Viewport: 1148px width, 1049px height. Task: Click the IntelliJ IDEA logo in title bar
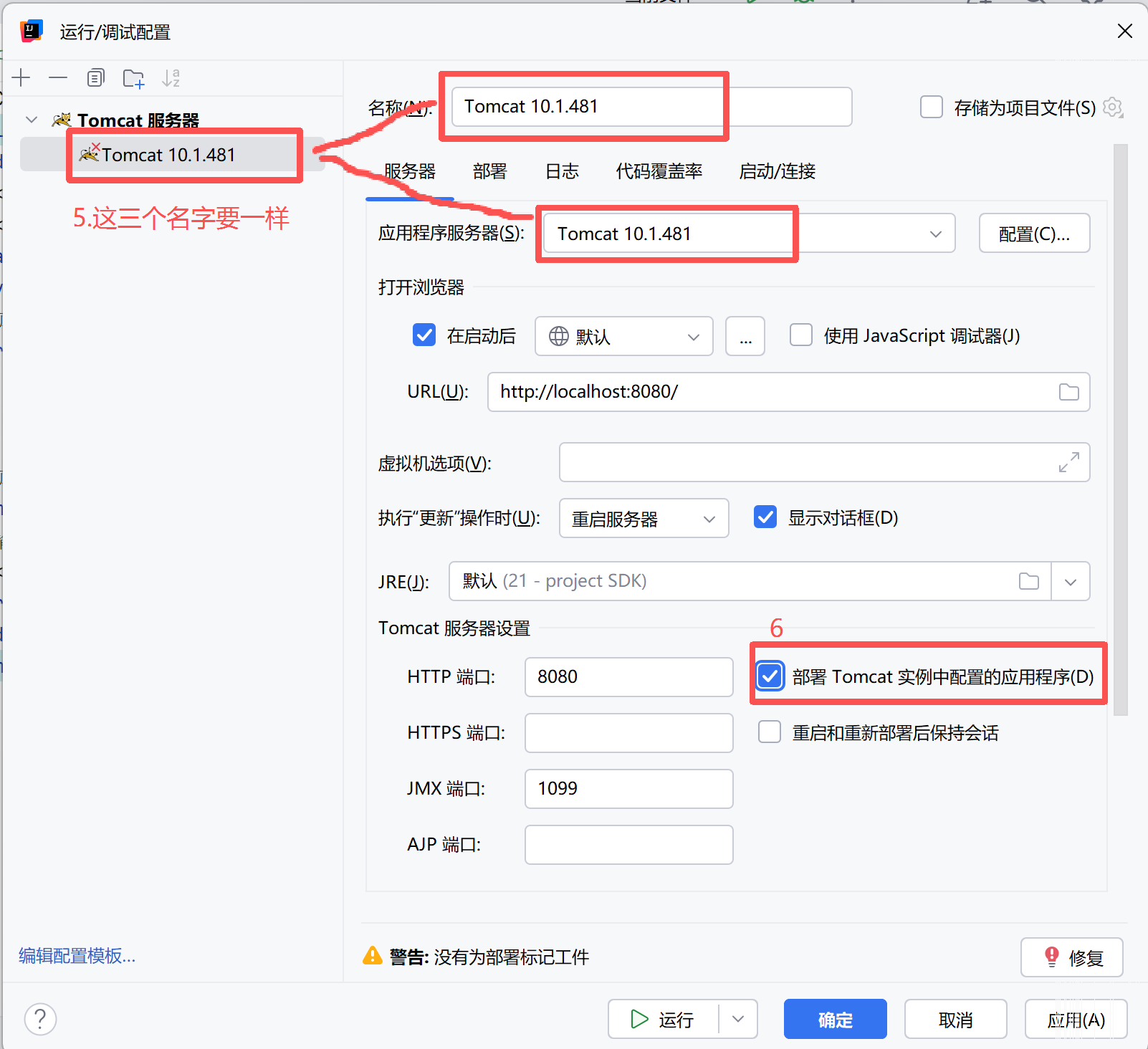(x=32, y=32)
